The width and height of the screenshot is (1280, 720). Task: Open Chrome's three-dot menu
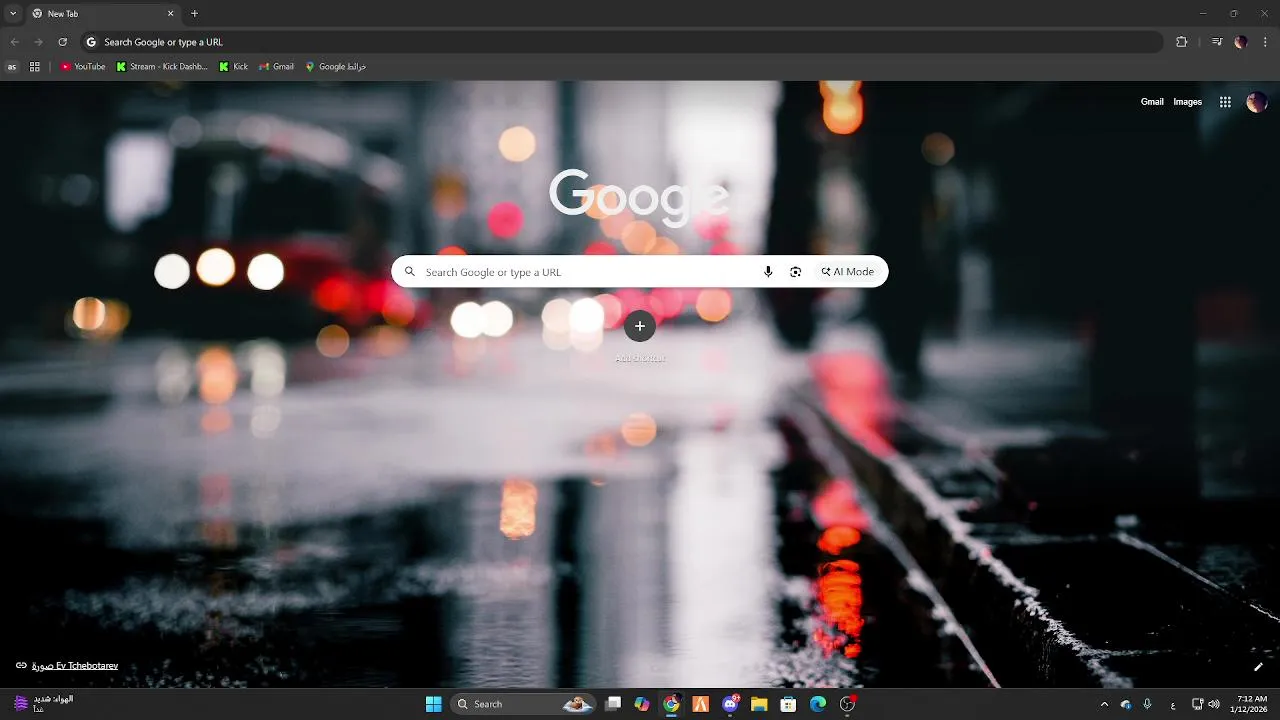click(1265, 42)
